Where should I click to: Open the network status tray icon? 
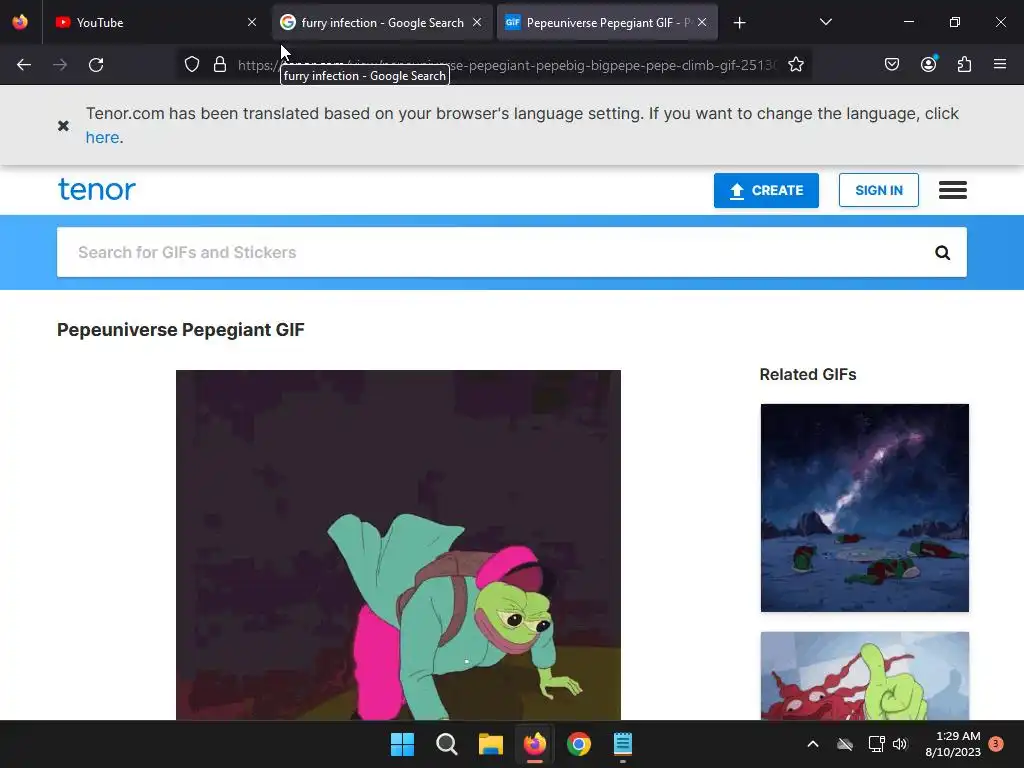876,744
